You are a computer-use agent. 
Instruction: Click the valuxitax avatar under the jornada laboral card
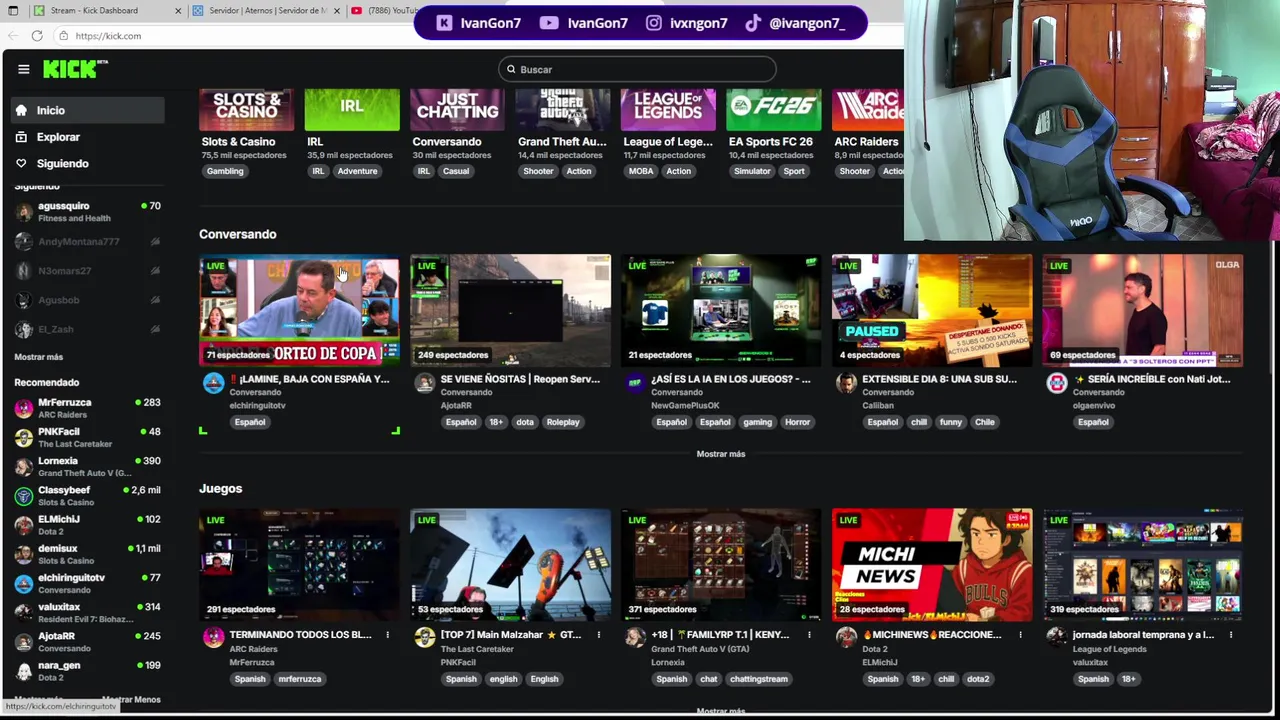click(x=1057, y=638)
